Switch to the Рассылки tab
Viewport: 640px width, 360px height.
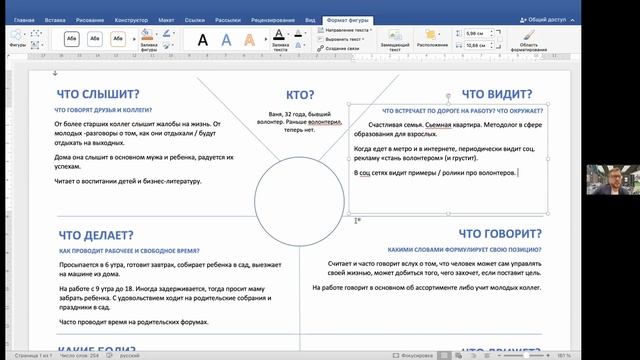228,20
